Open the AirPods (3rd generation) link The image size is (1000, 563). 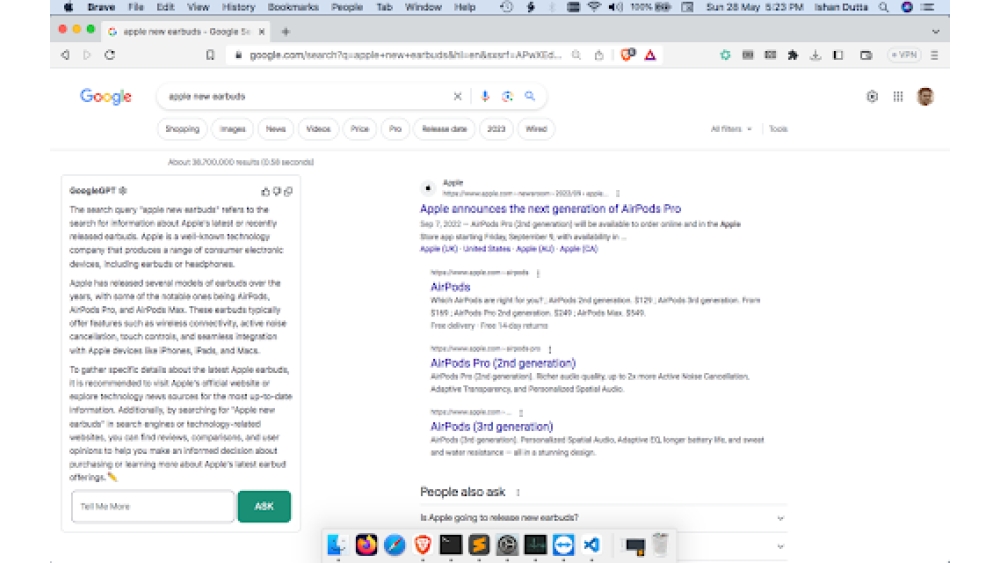pos(492,427)
